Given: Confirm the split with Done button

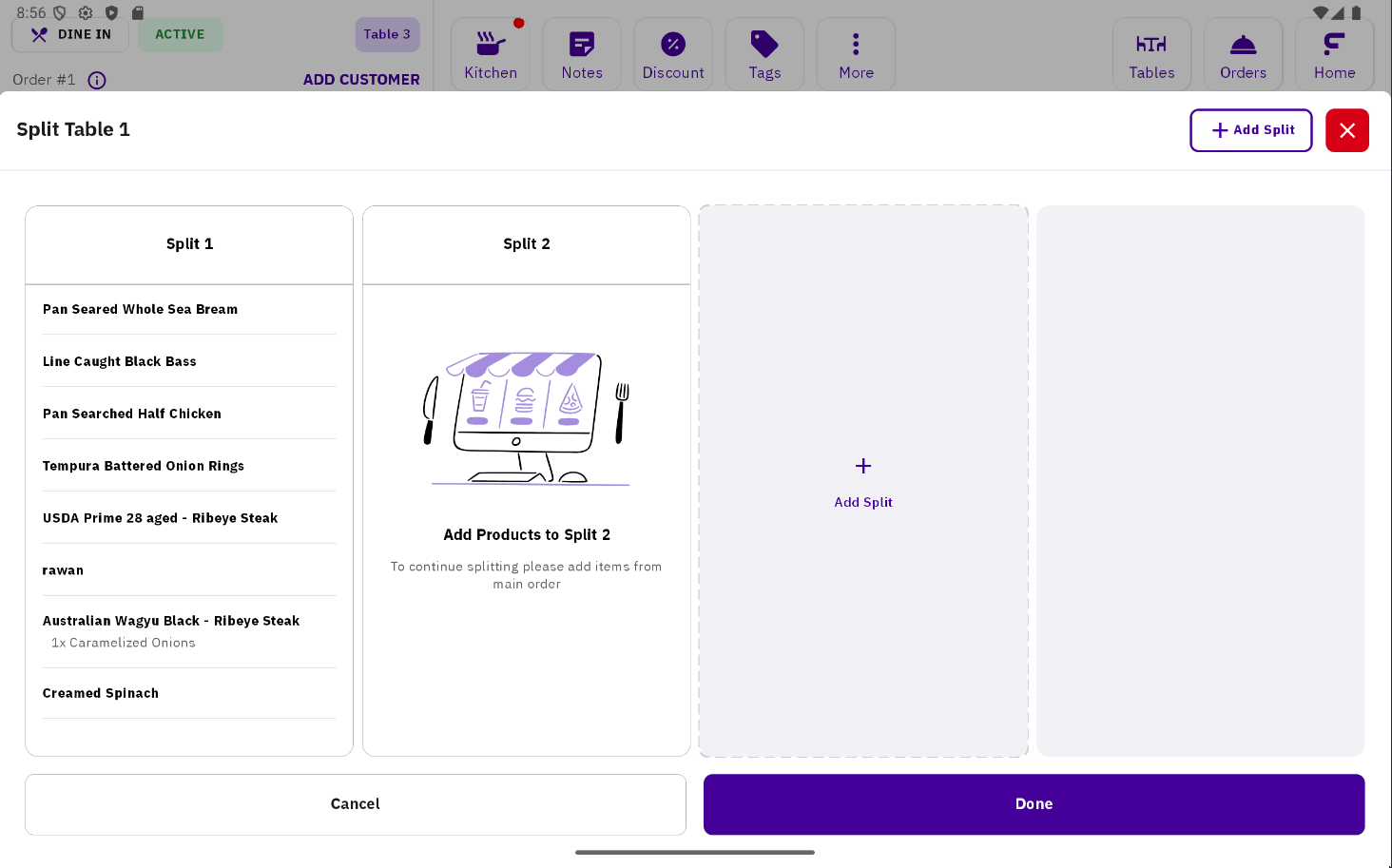Looking at the screenshot, I should coord(1034,804).
